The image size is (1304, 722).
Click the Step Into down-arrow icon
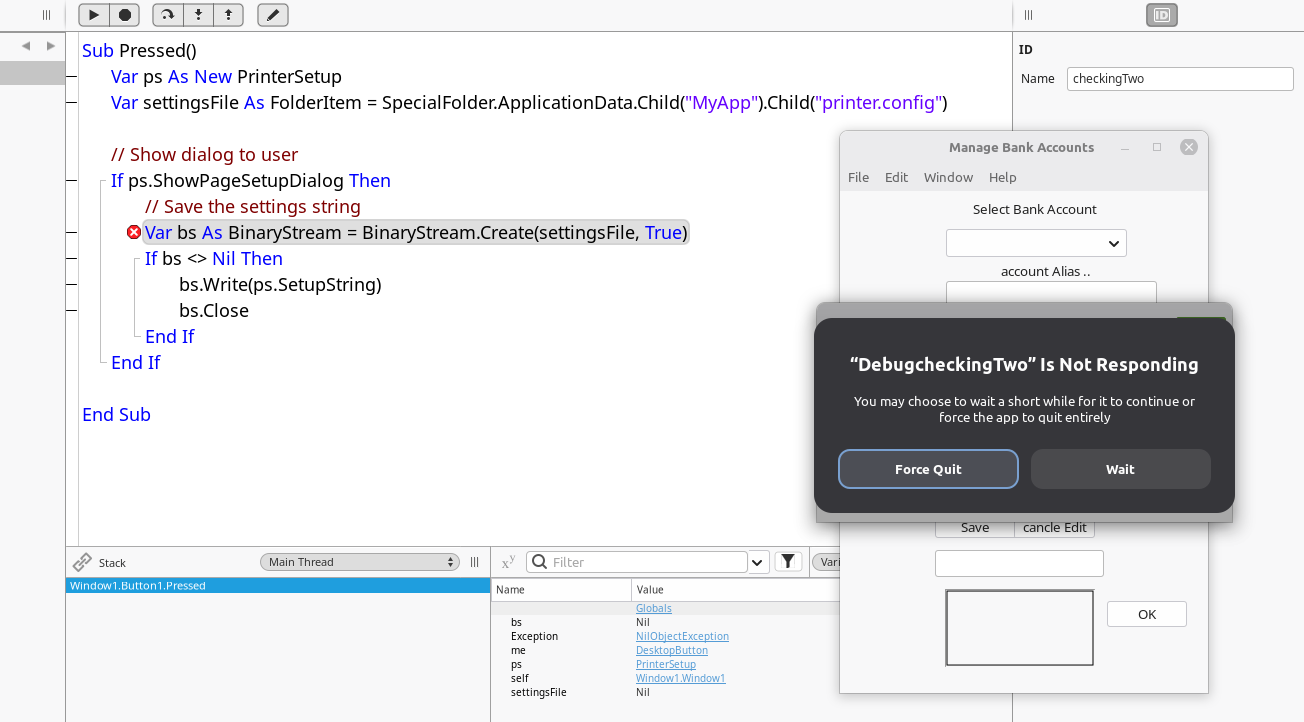coord(199,15)
